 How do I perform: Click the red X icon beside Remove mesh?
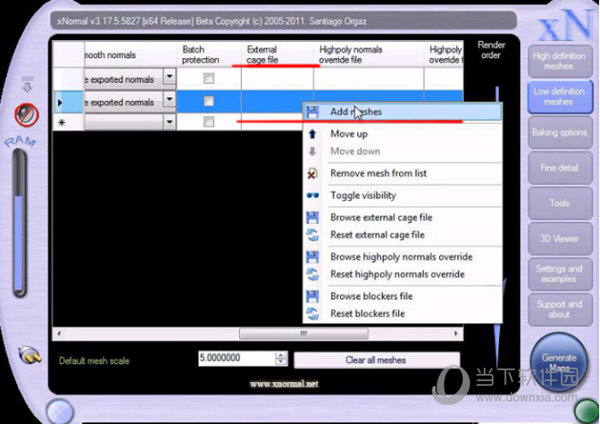coord(313,173)
